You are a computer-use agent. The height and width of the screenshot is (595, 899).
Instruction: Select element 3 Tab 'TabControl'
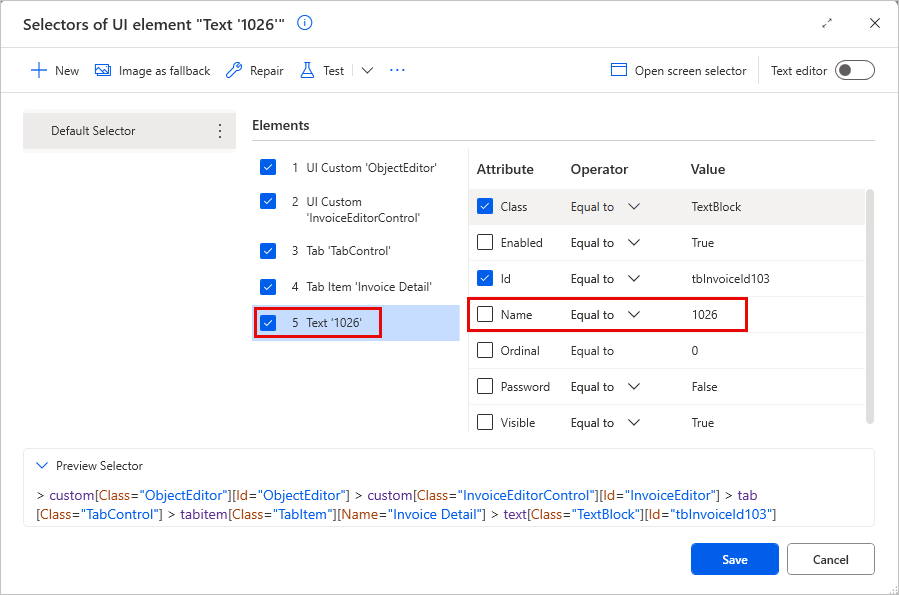point(350,251)
